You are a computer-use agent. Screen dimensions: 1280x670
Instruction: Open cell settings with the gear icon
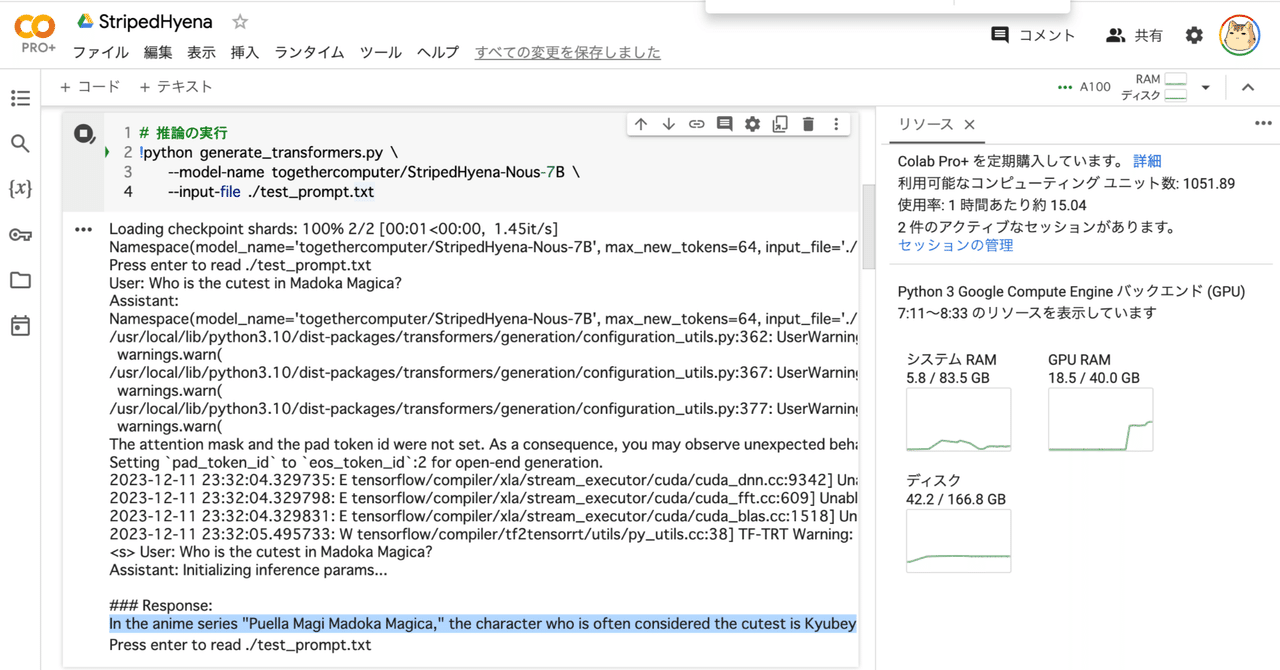click(752, 123)
